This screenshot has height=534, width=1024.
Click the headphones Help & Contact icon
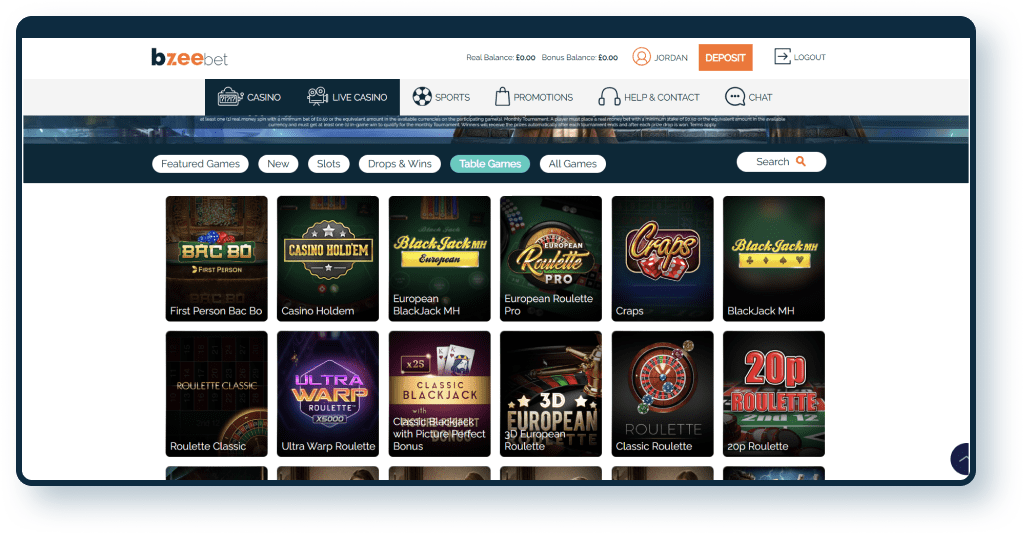point(608,97)
